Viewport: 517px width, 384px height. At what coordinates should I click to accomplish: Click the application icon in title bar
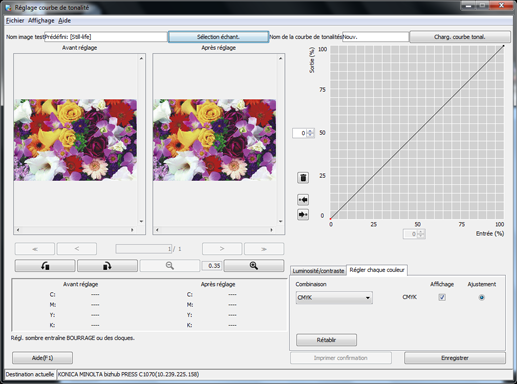point(8,7)
